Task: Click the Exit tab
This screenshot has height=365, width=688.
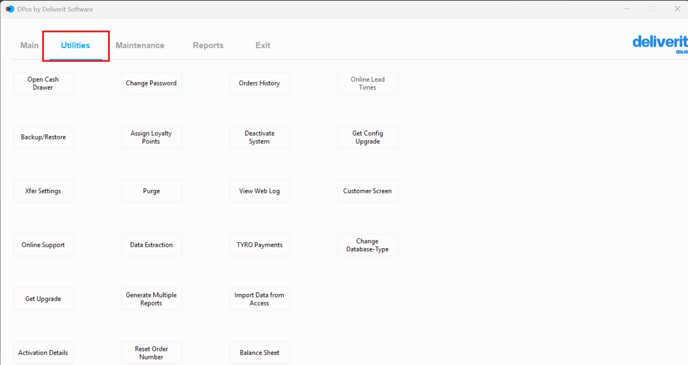Action: (x=263, y=45)
